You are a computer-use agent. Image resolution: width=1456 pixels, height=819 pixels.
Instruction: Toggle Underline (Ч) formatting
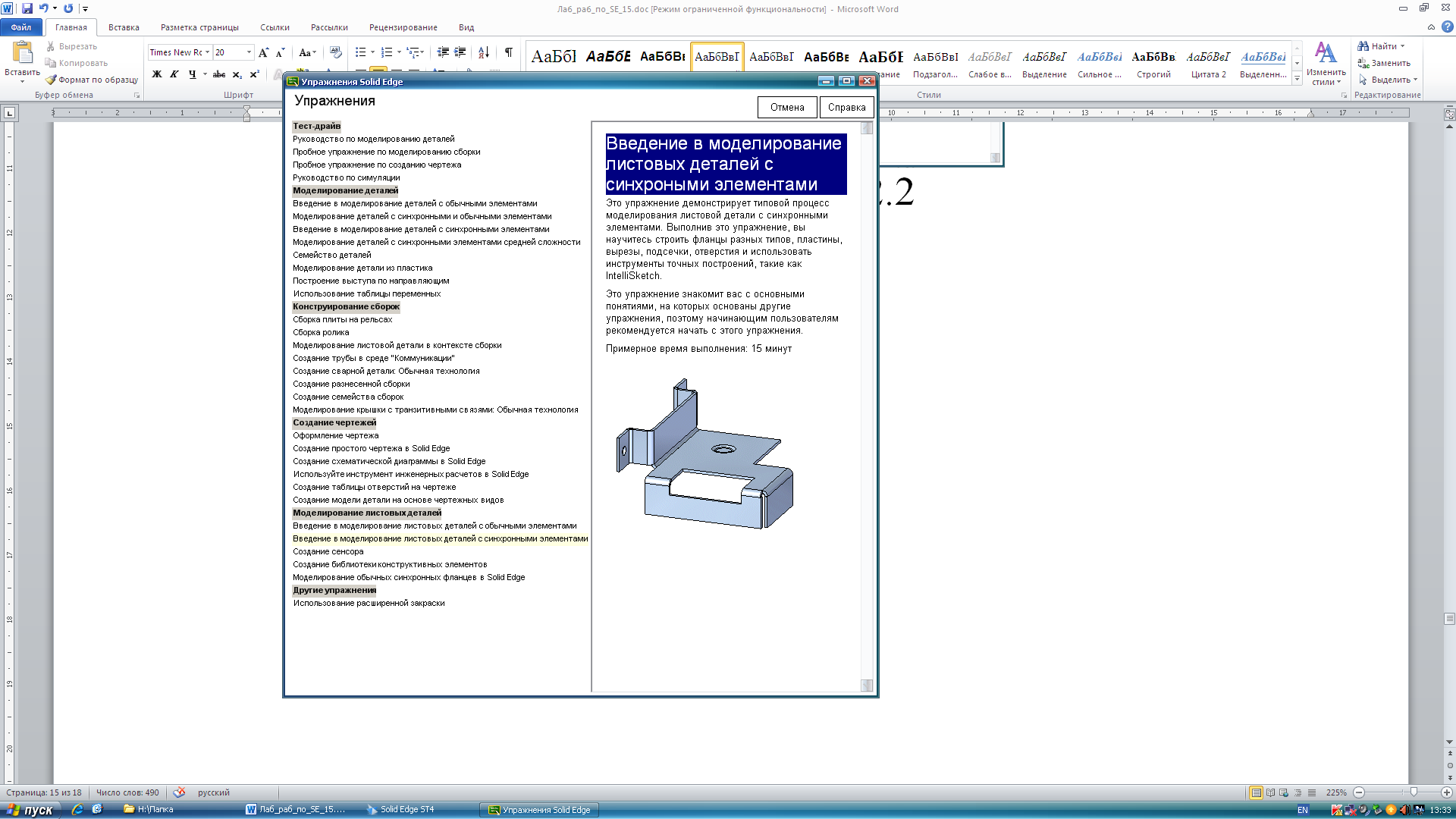192,74
